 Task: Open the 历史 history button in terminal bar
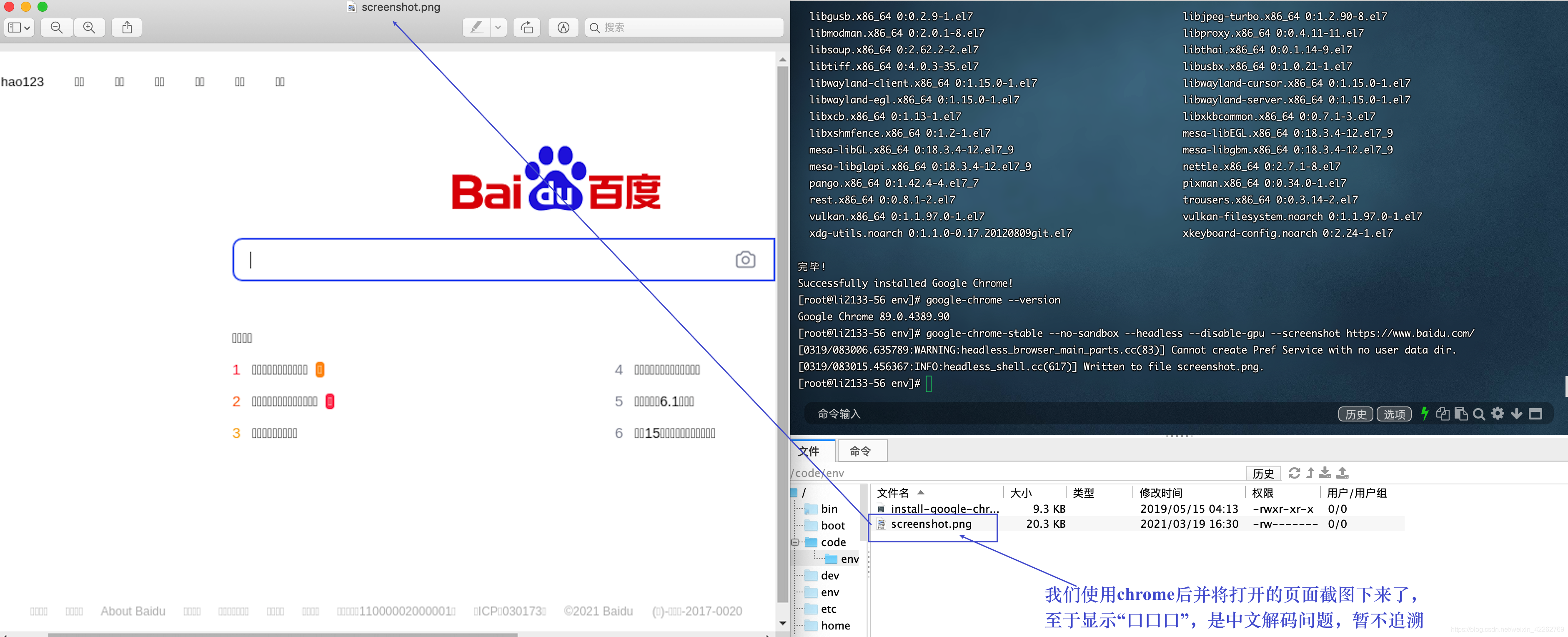tap(1355, 414)
